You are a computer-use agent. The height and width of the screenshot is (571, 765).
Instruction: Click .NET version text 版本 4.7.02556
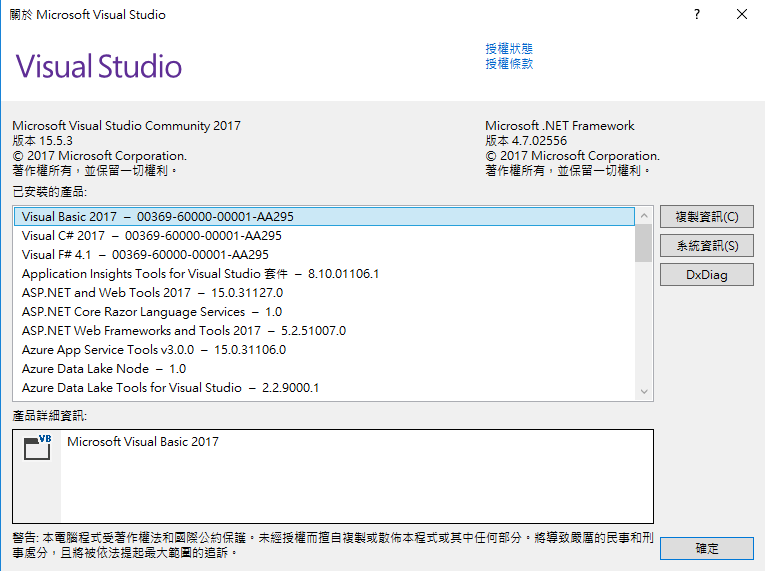pos(526,141)
